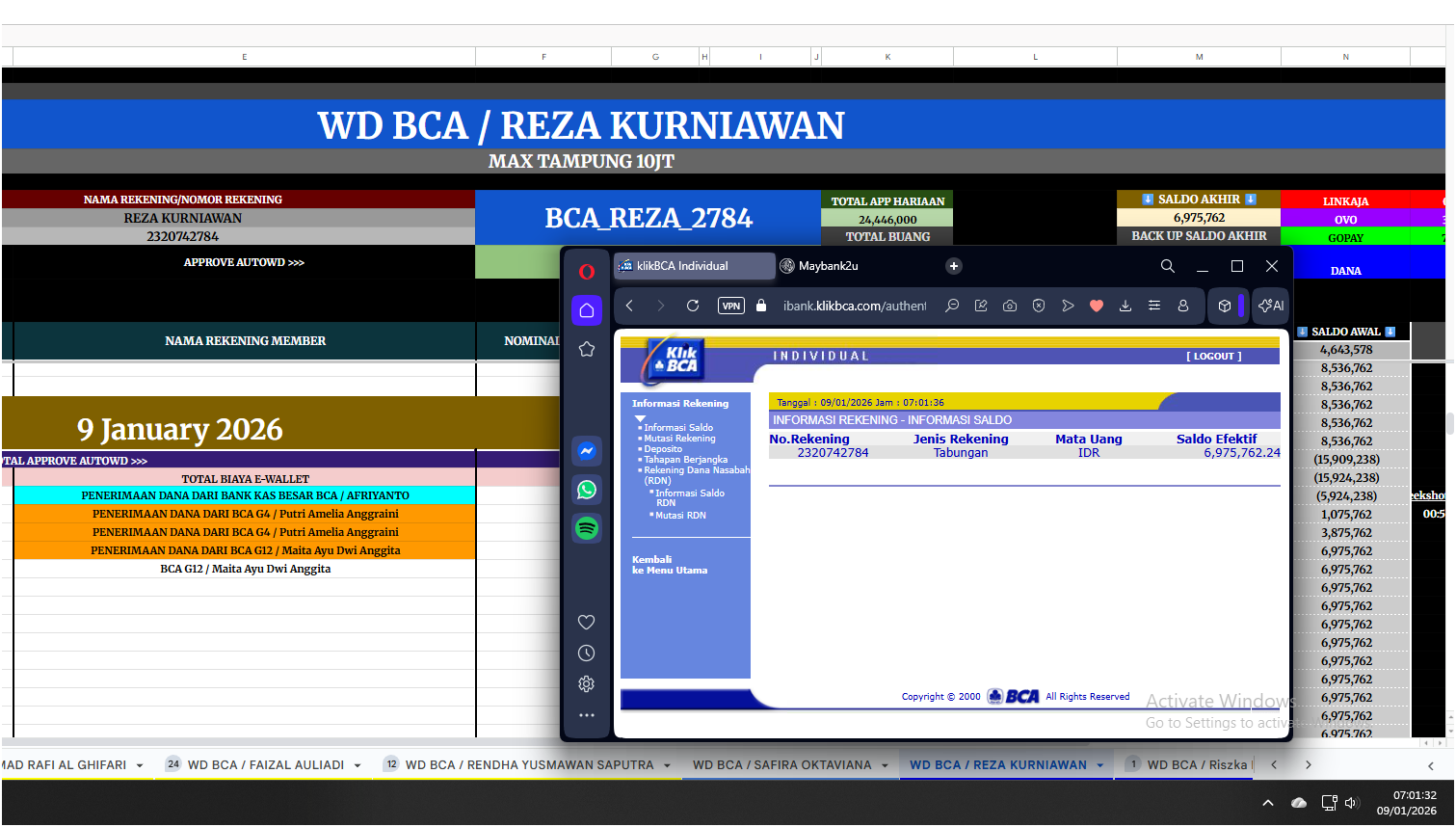
Task: View site security padlock info
Action: [x=761, y=306]
